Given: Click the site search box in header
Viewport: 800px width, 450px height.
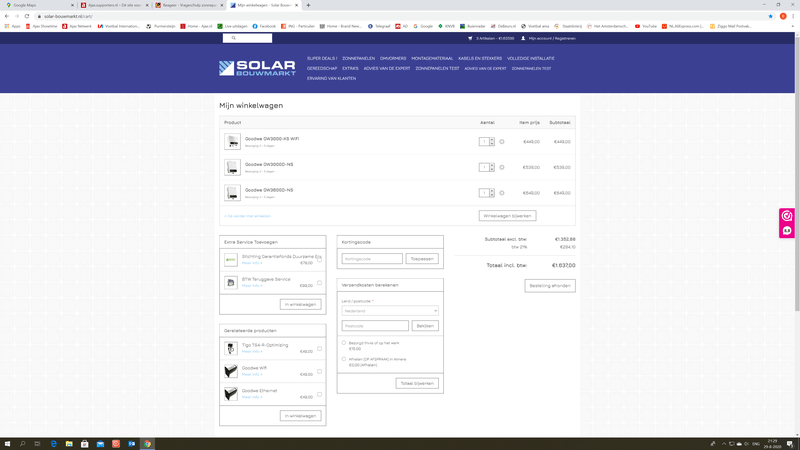Looking at the screenshot, I should tap(247, 38).
